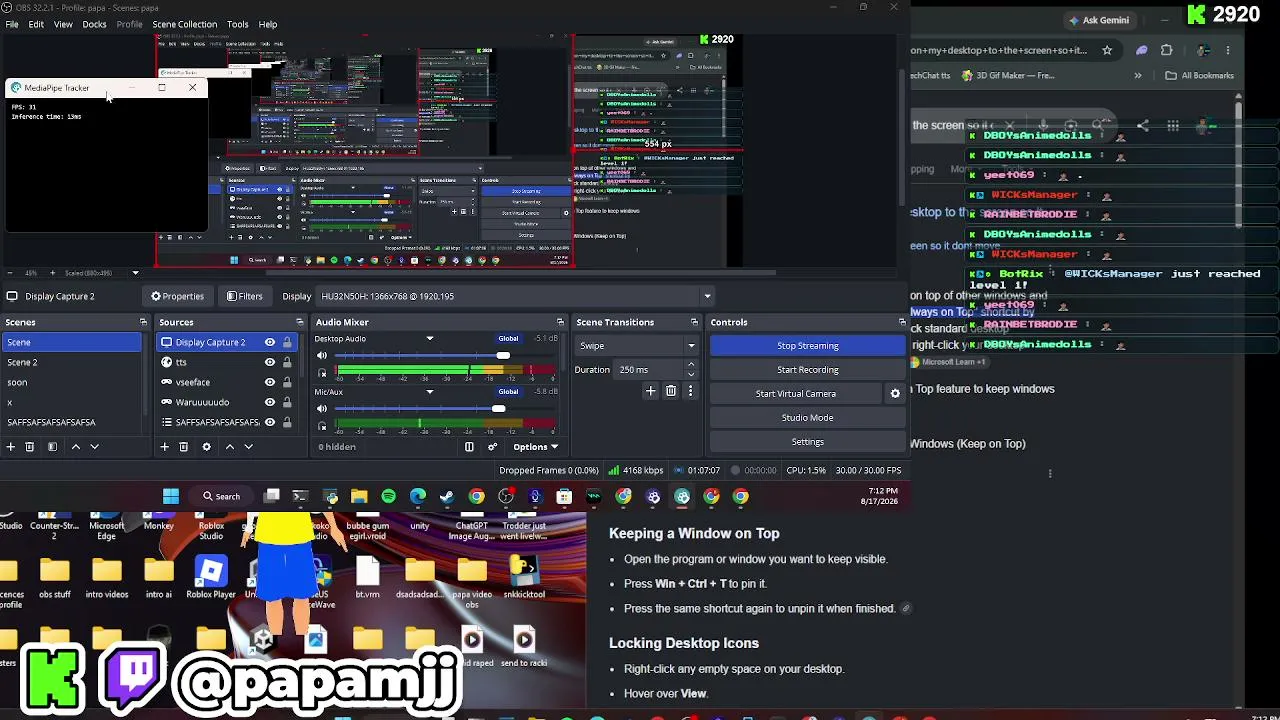
Task: Click Start Virtual Camera button
Action: point(796,394)
